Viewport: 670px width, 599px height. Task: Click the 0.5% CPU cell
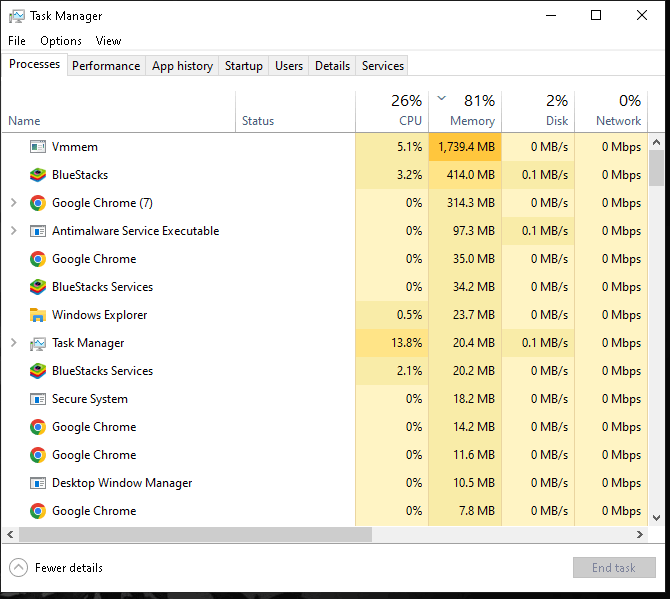pos(392,315)
